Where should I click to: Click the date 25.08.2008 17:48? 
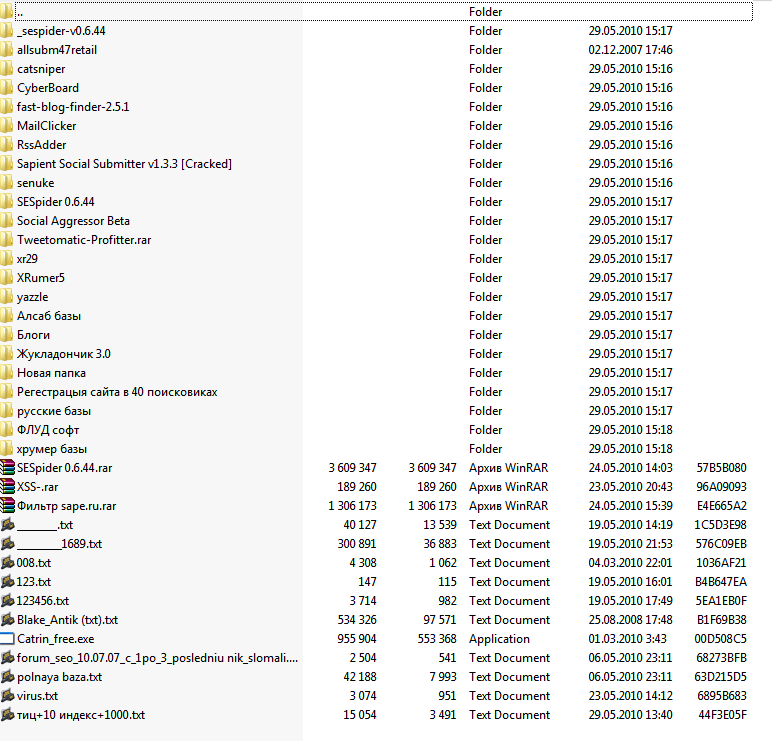click(x=630, y=620)
